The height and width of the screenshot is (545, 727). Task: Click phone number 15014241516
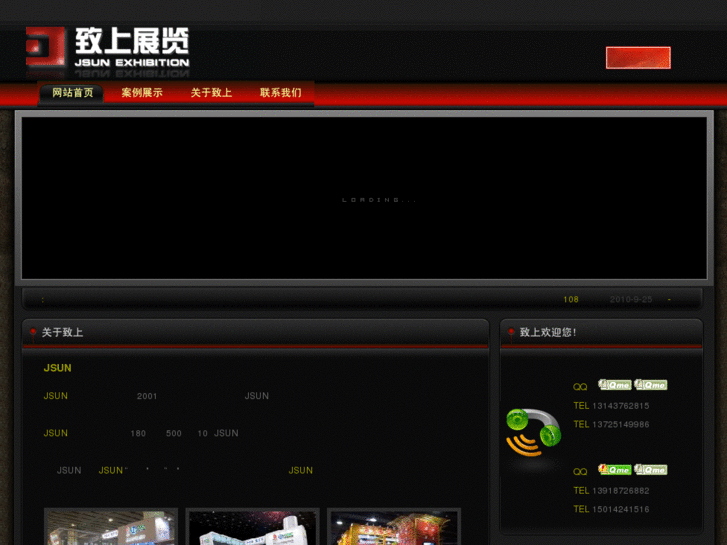[620, 509]
